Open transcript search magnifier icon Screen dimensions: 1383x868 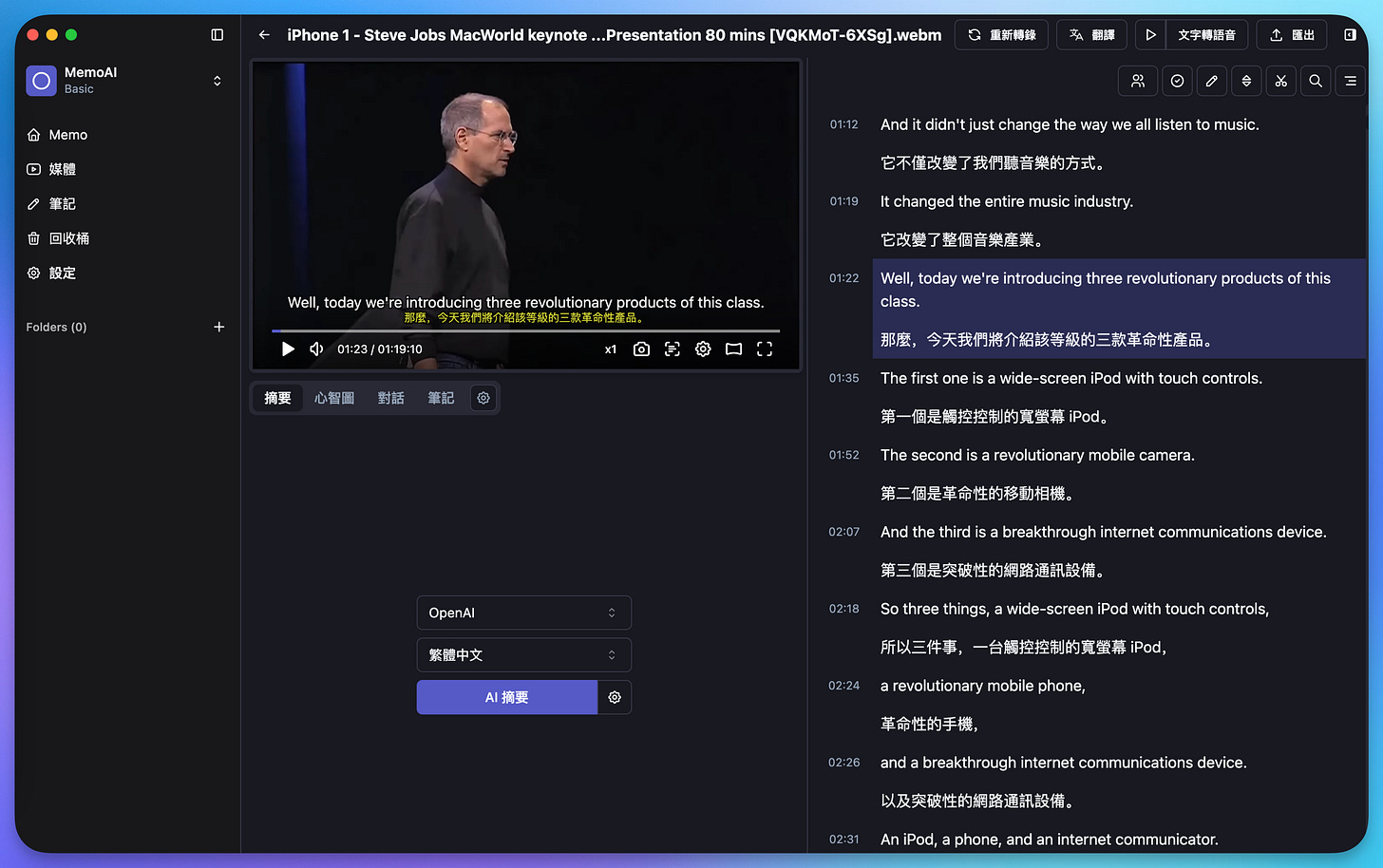click(1316, 81)
